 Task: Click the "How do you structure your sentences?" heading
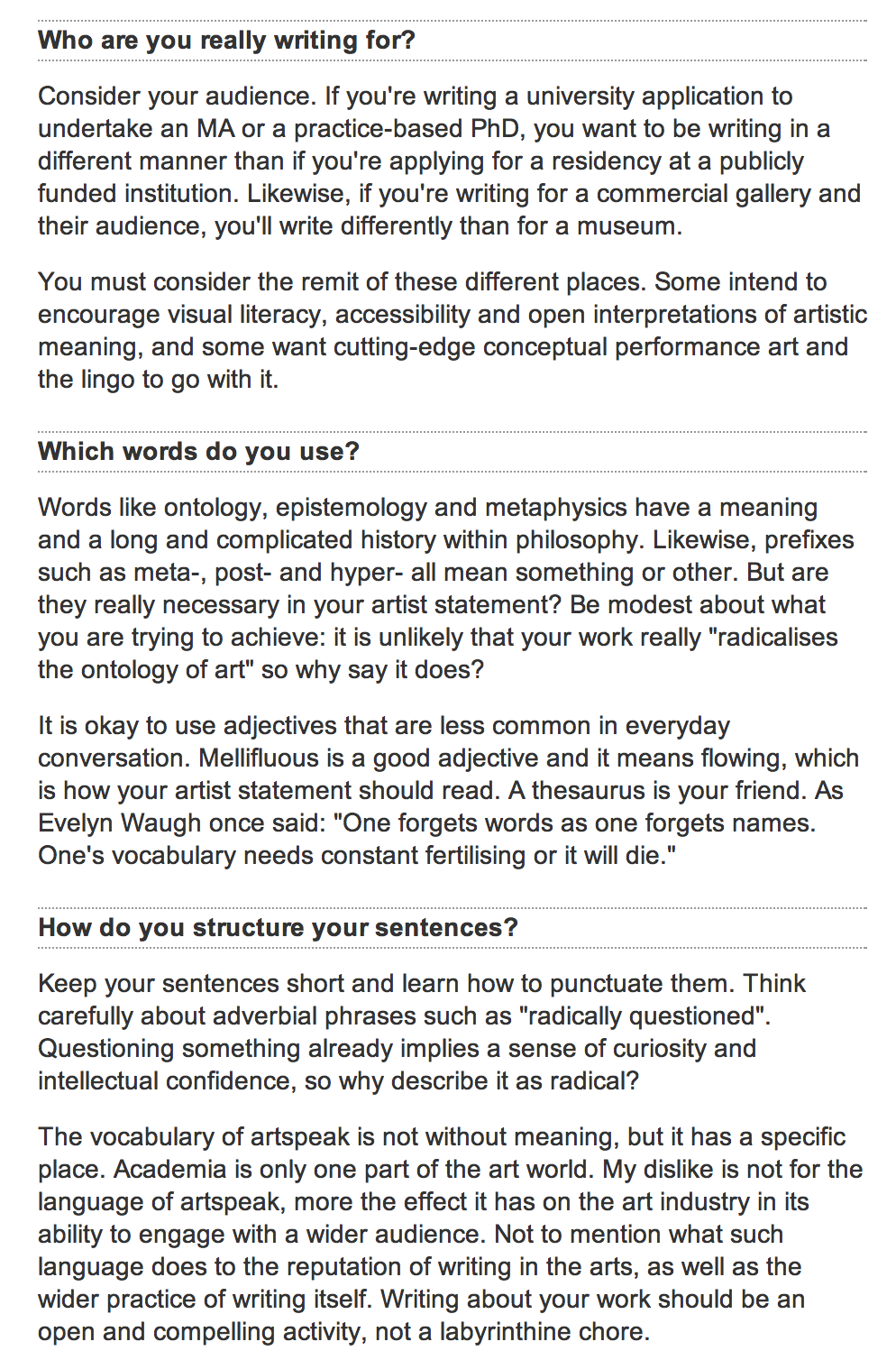click(x=278, y=928)
